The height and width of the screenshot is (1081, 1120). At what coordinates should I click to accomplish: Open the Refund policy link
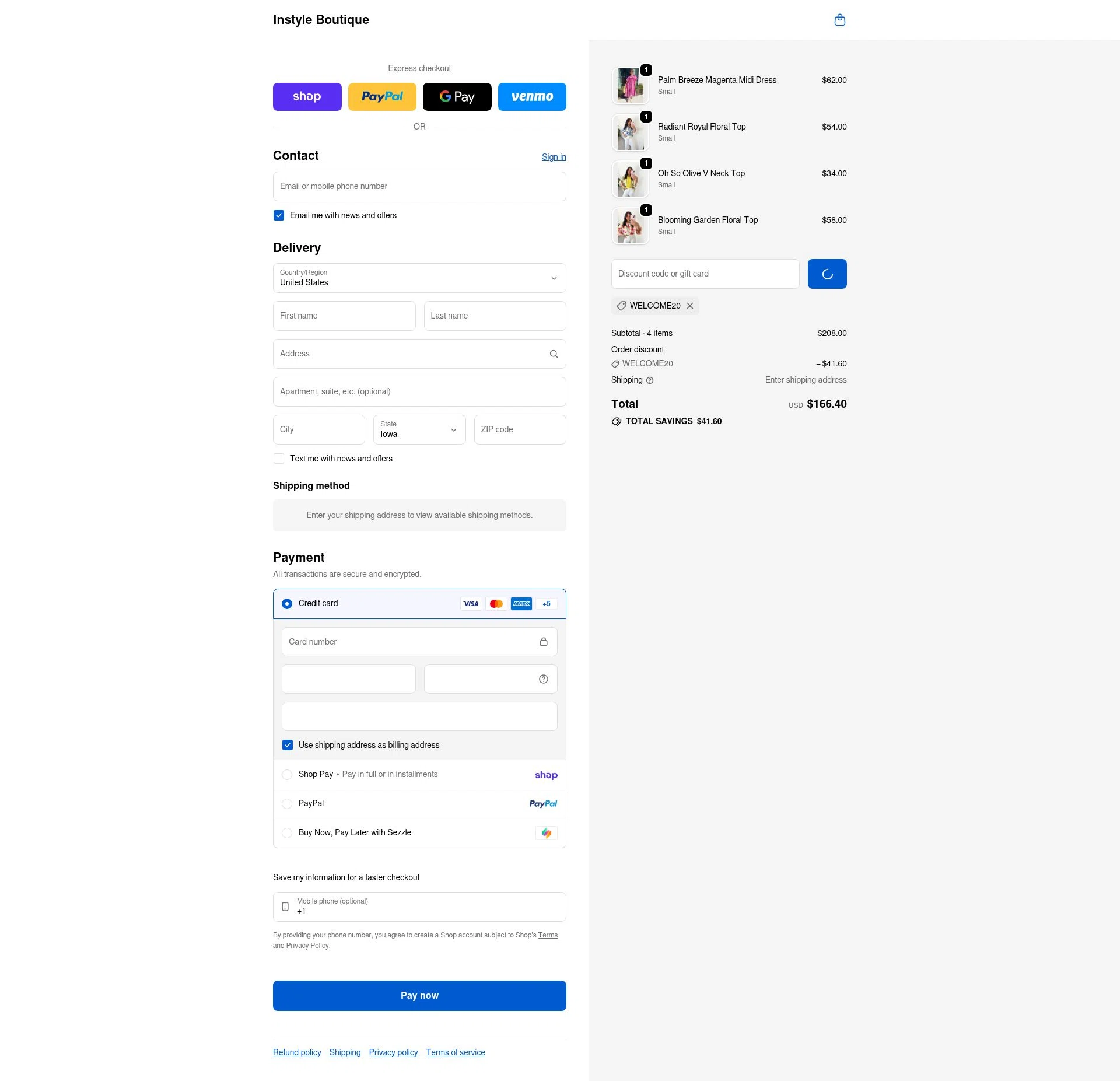click(297, 1052)
